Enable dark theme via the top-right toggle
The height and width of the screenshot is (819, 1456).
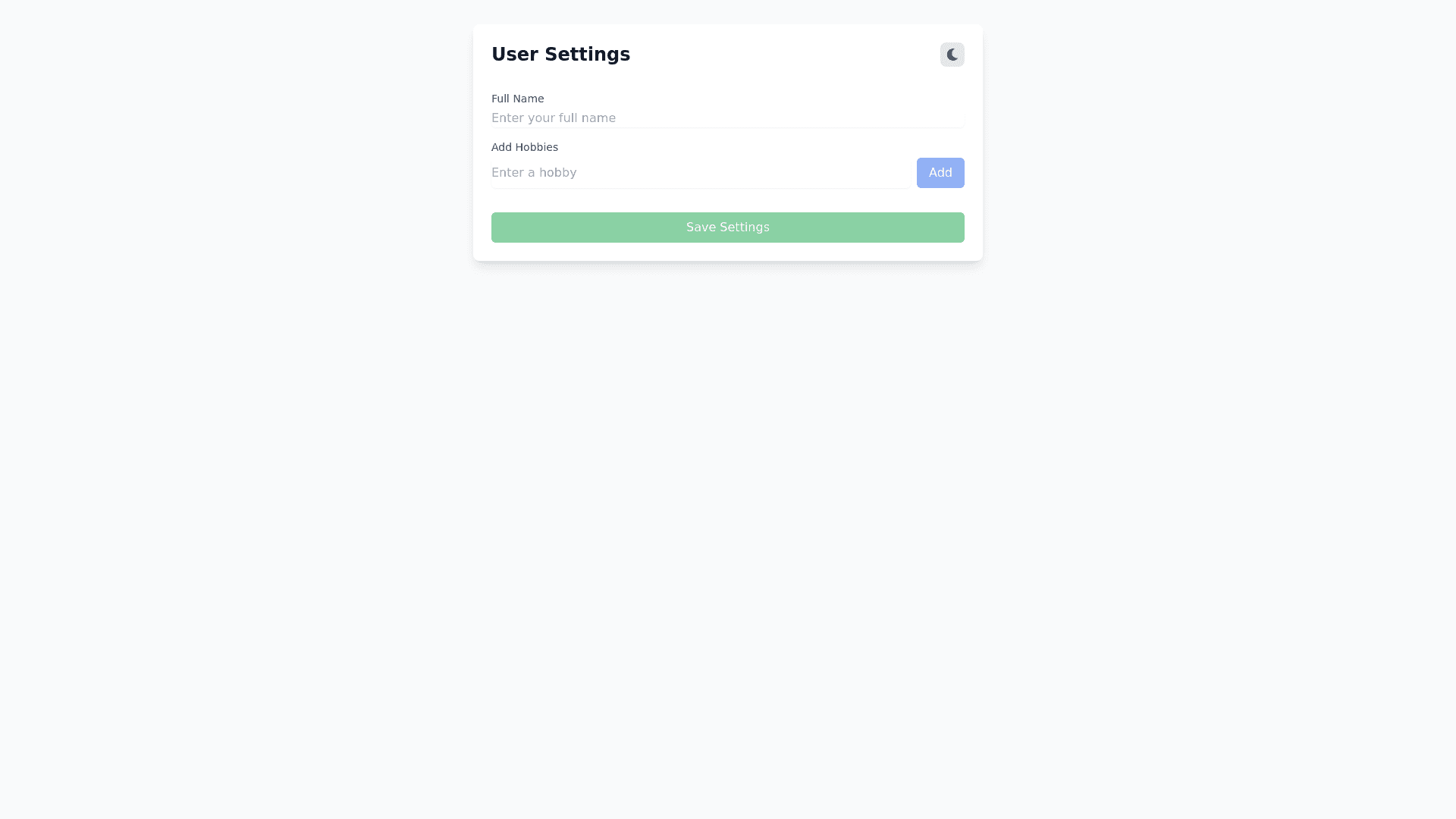952,55
